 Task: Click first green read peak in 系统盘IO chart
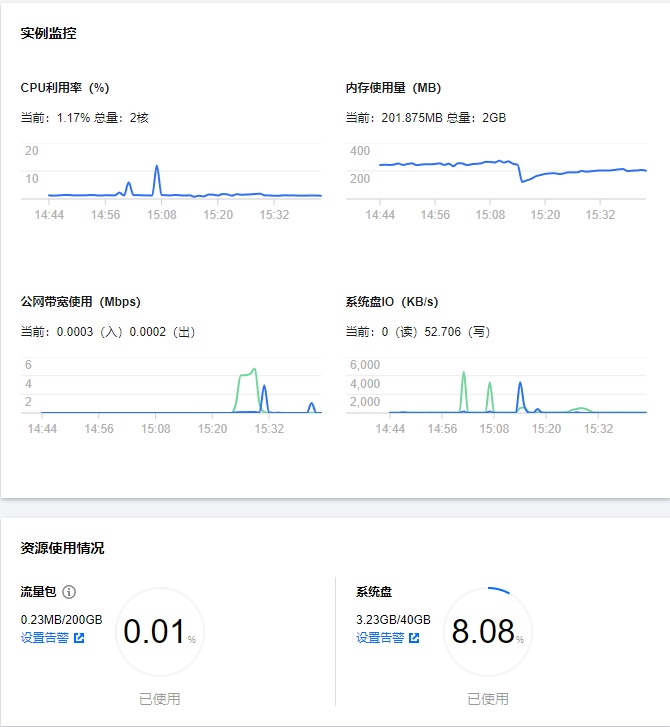464,375
